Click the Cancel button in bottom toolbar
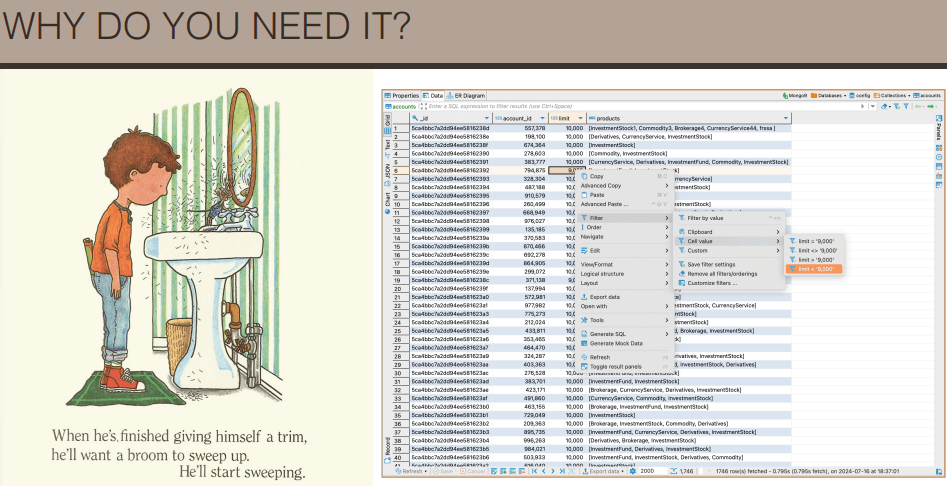The height and width of the screenshot is (486, 947). 472,472
